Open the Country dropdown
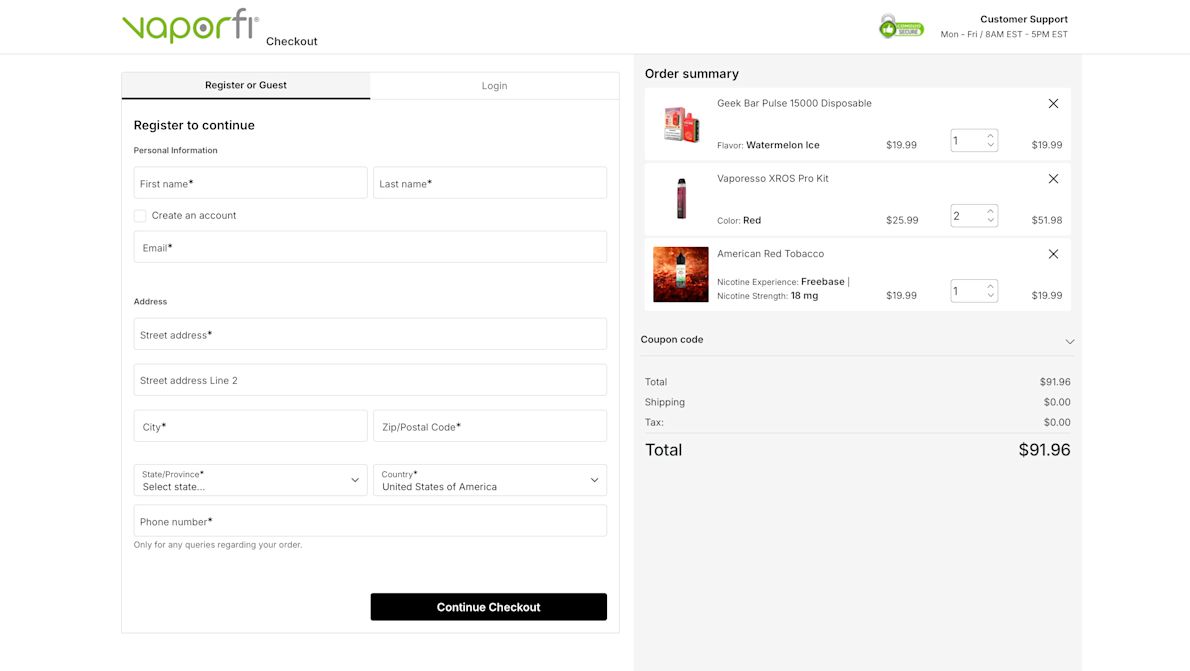 click(x=489, y=480)
